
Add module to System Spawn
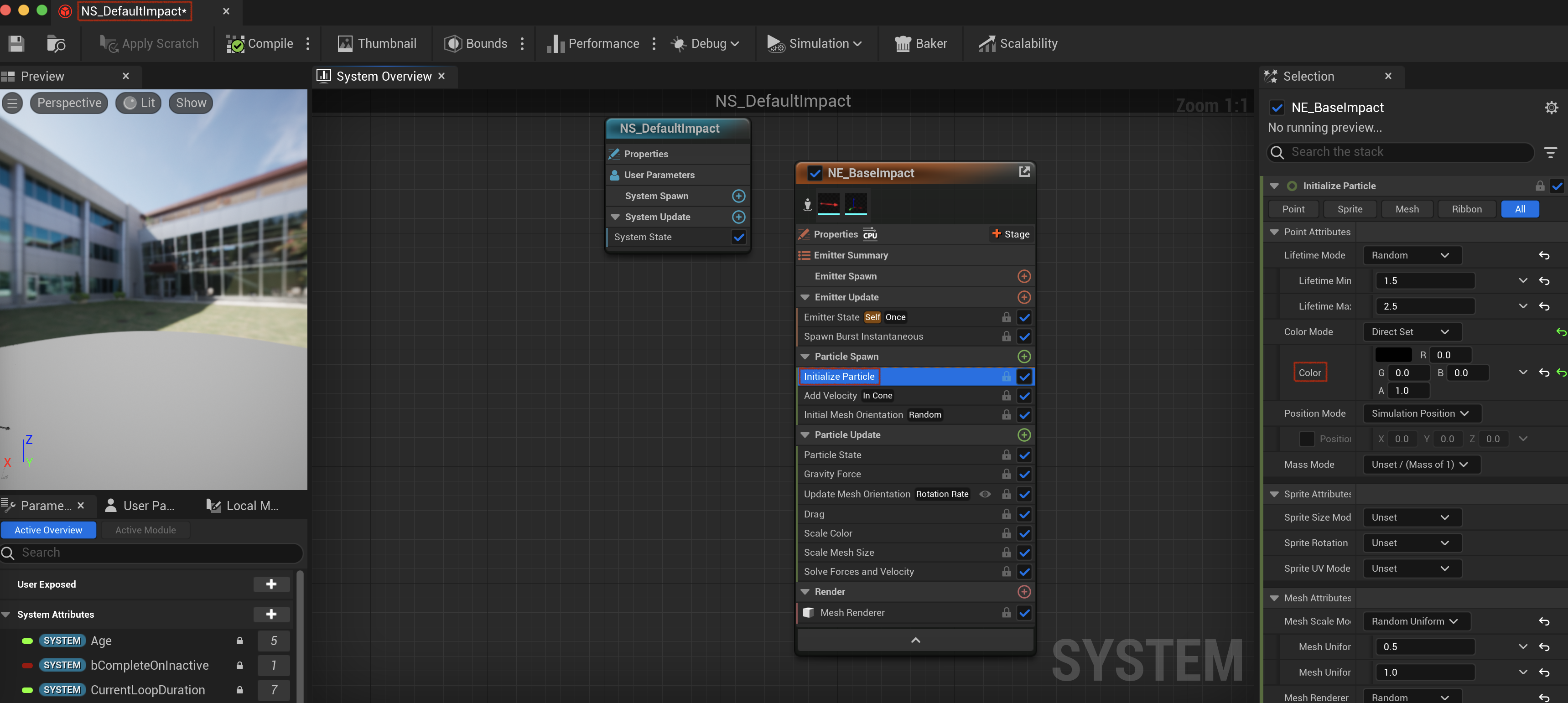[738, 196]
